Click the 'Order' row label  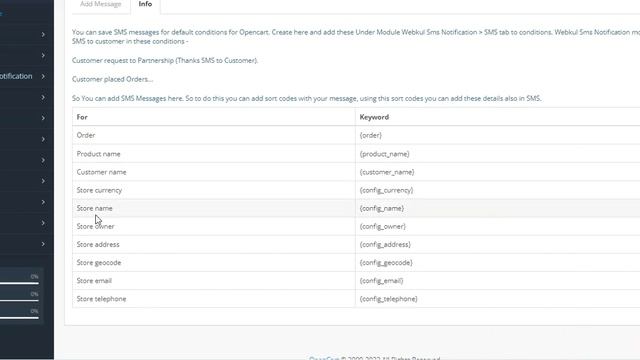click(86, 135)
